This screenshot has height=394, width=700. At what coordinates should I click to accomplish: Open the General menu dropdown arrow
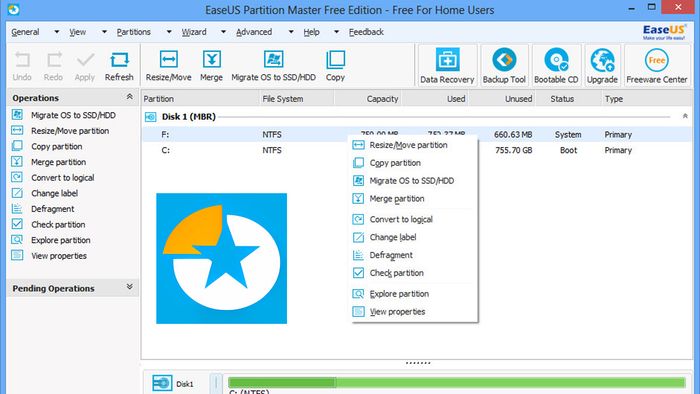click(x=57, y=32)
